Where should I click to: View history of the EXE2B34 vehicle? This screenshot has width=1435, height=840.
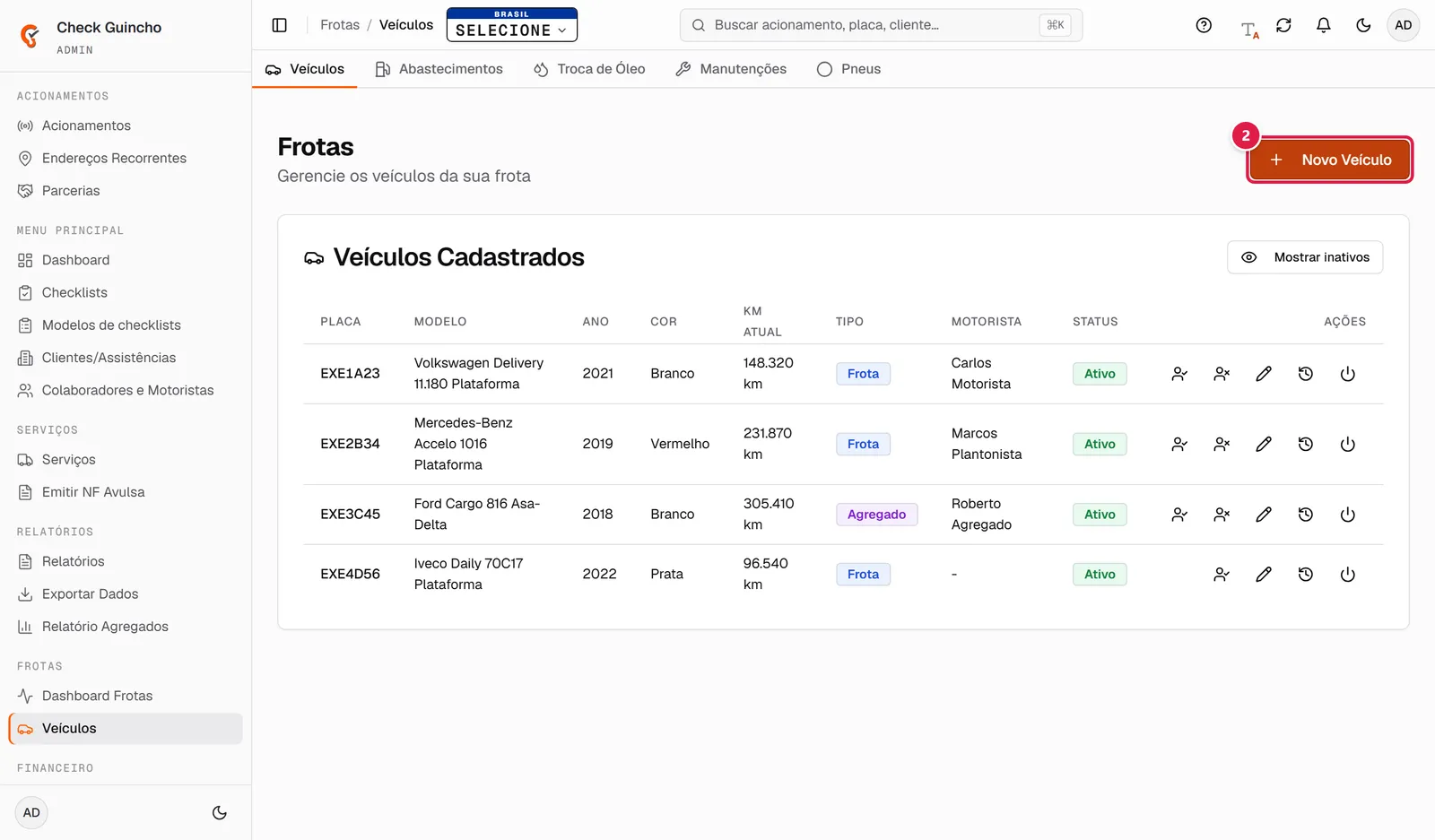[x=1305, y=444]
